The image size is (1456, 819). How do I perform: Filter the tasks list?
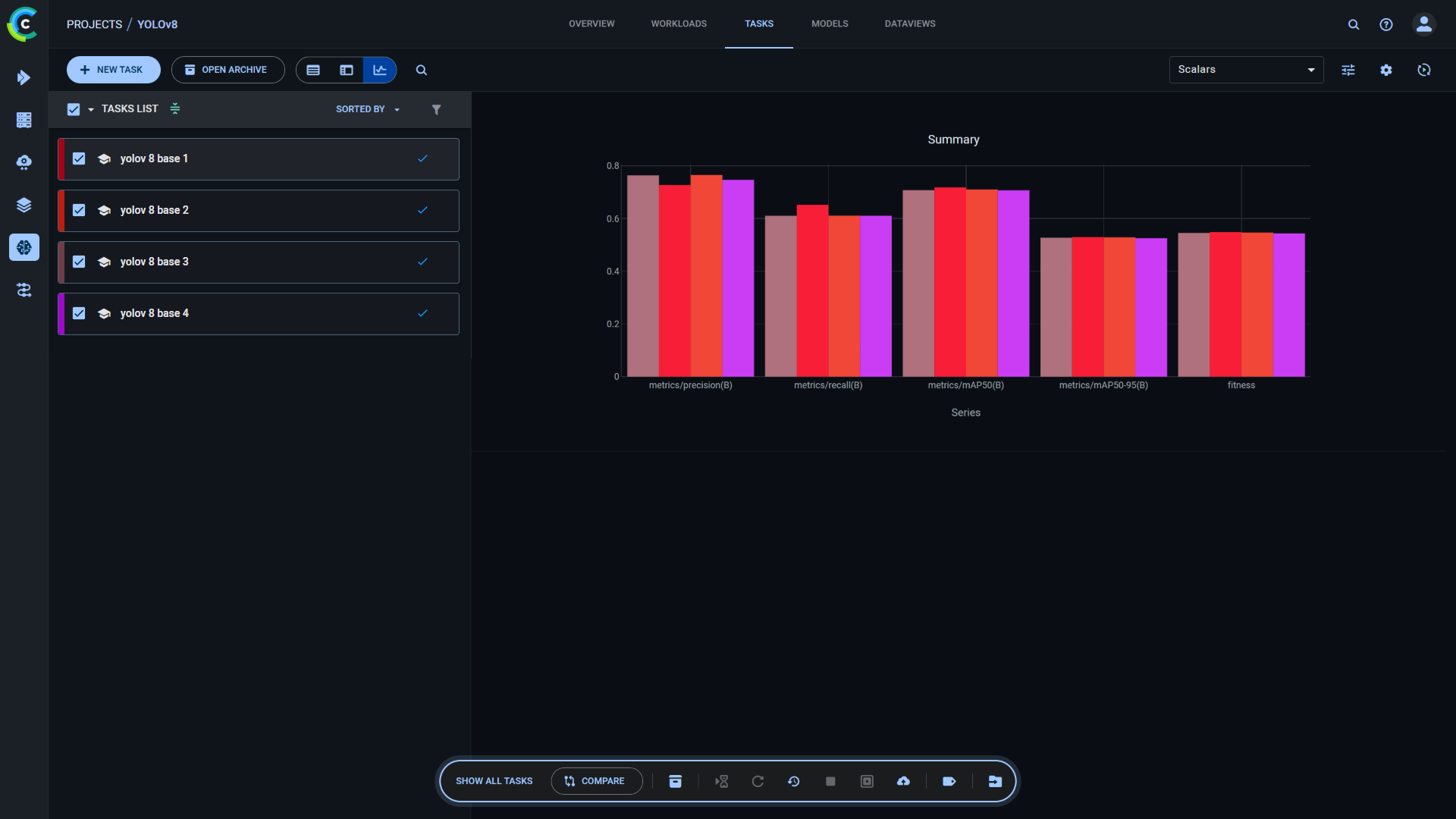[x=436, y=109]
